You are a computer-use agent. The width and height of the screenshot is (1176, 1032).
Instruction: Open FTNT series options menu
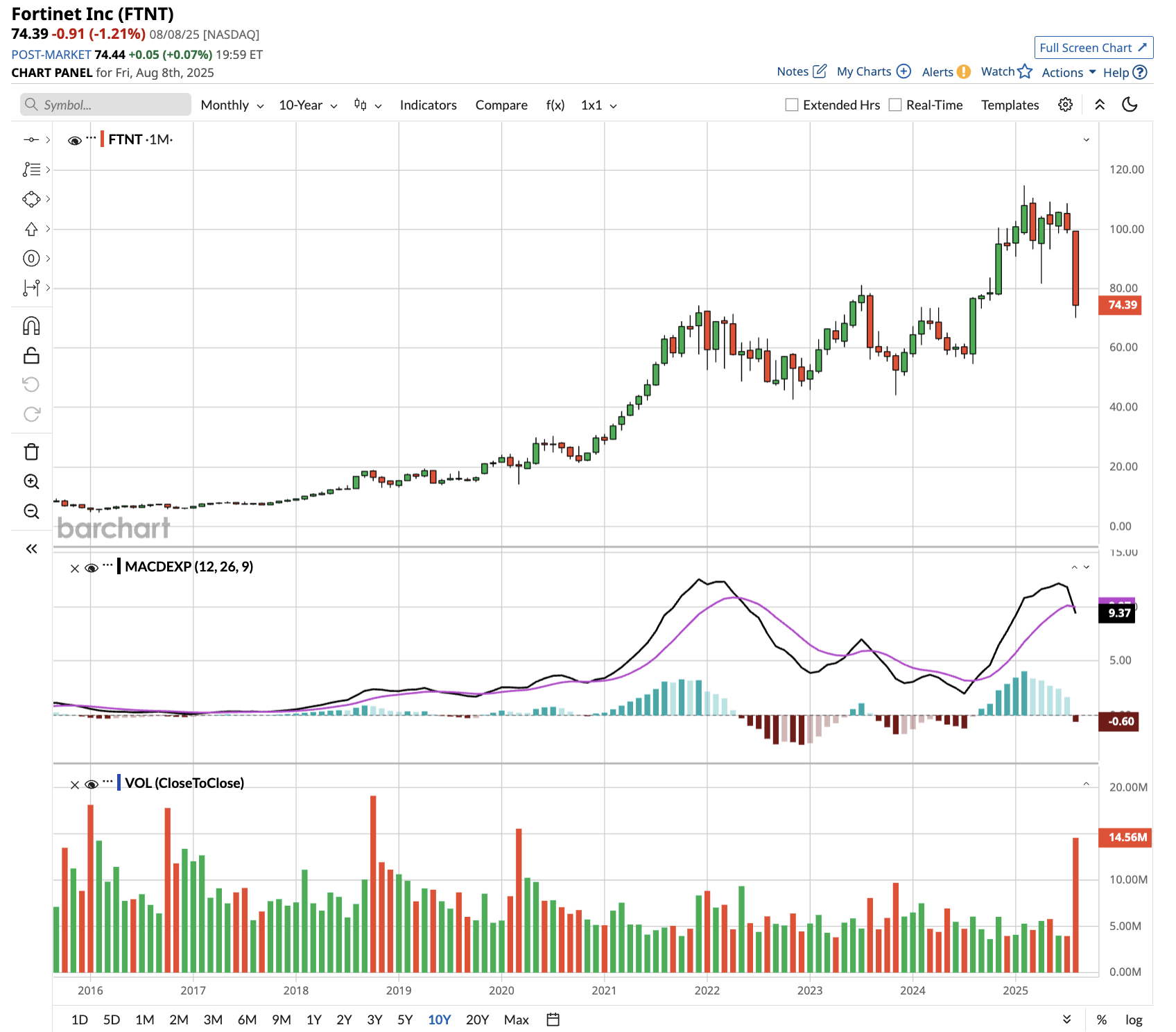pyautogui.click(x=91, y=138)
